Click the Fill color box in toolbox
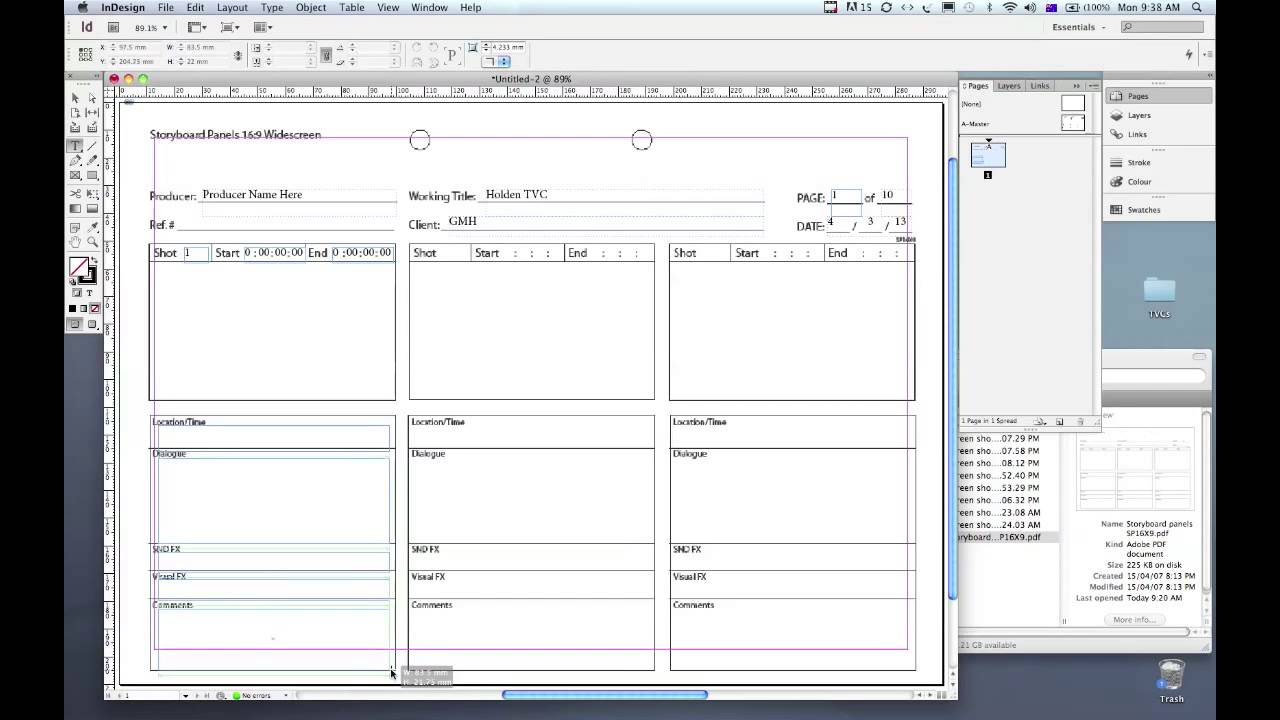Image resolution: width=1280 pixels, height=720 pixels. pyautogui.click(x=78, y=267)
